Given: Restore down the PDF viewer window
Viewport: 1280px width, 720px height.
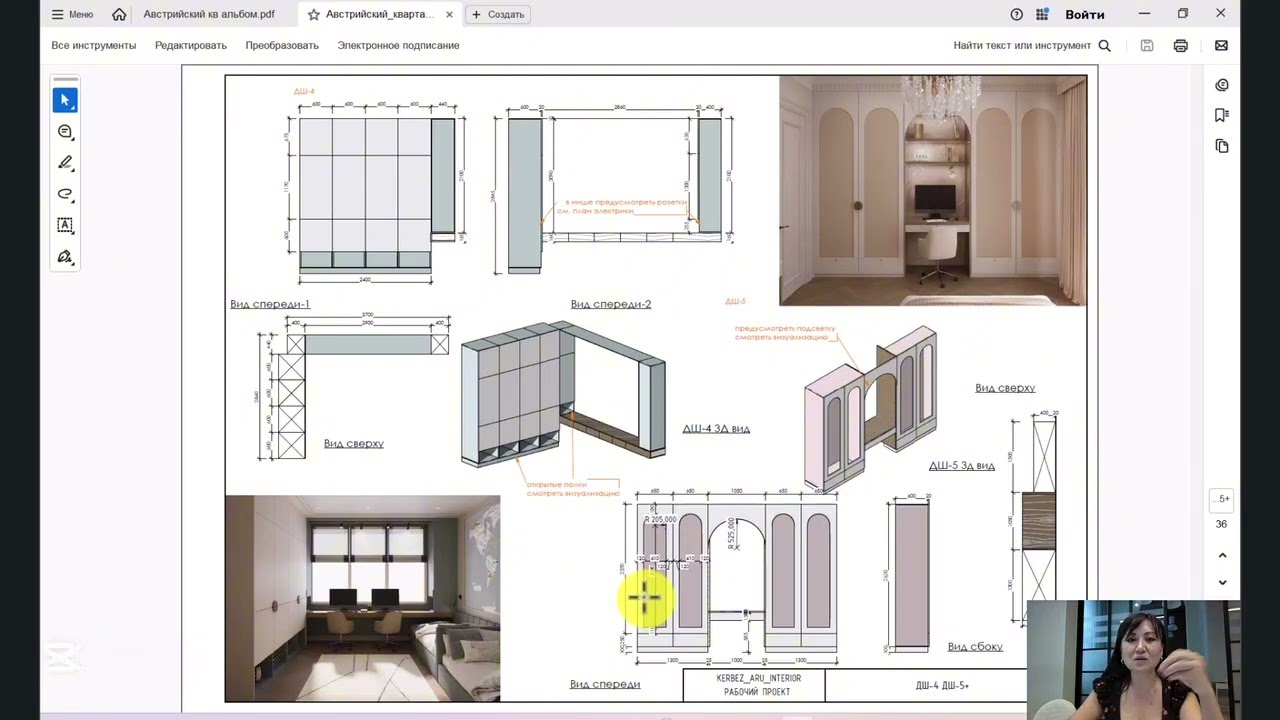Looking at the screenshot, I should 1182,14.
